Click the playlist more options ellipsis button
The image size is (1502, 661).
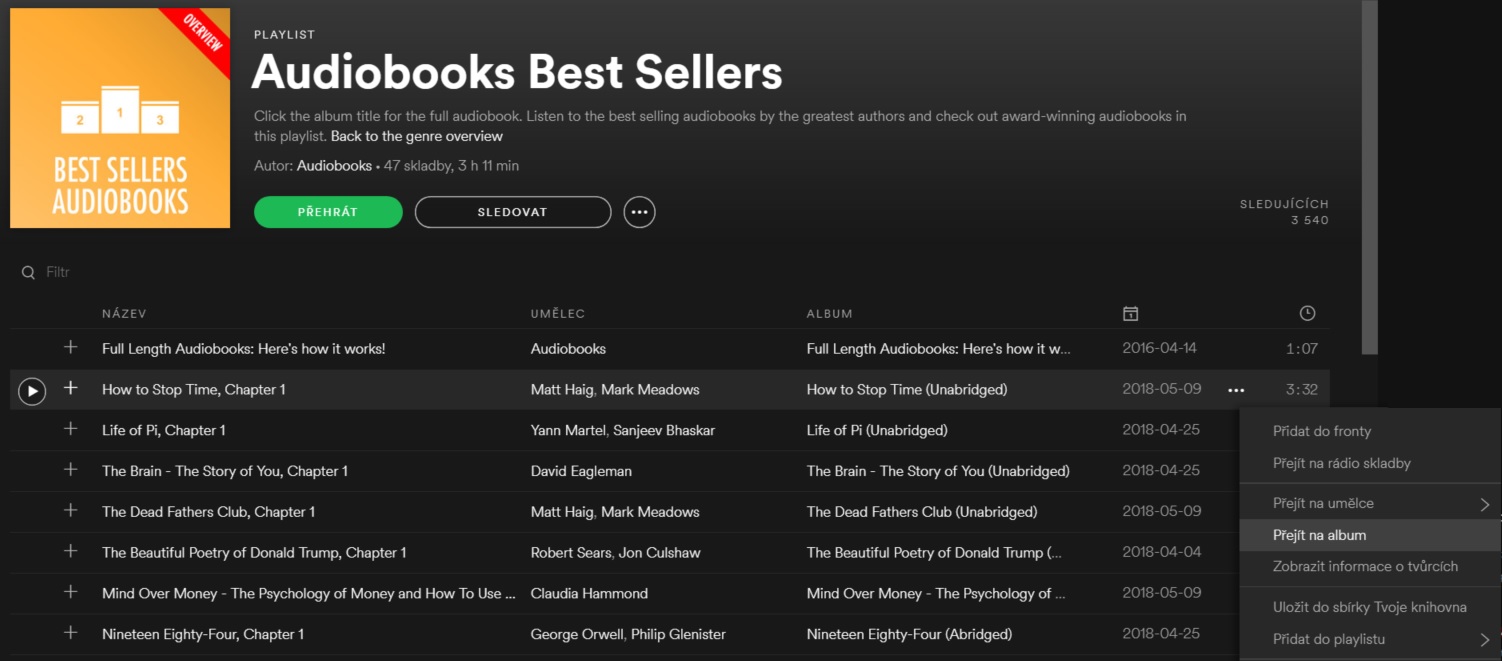[x=639, y=212]
